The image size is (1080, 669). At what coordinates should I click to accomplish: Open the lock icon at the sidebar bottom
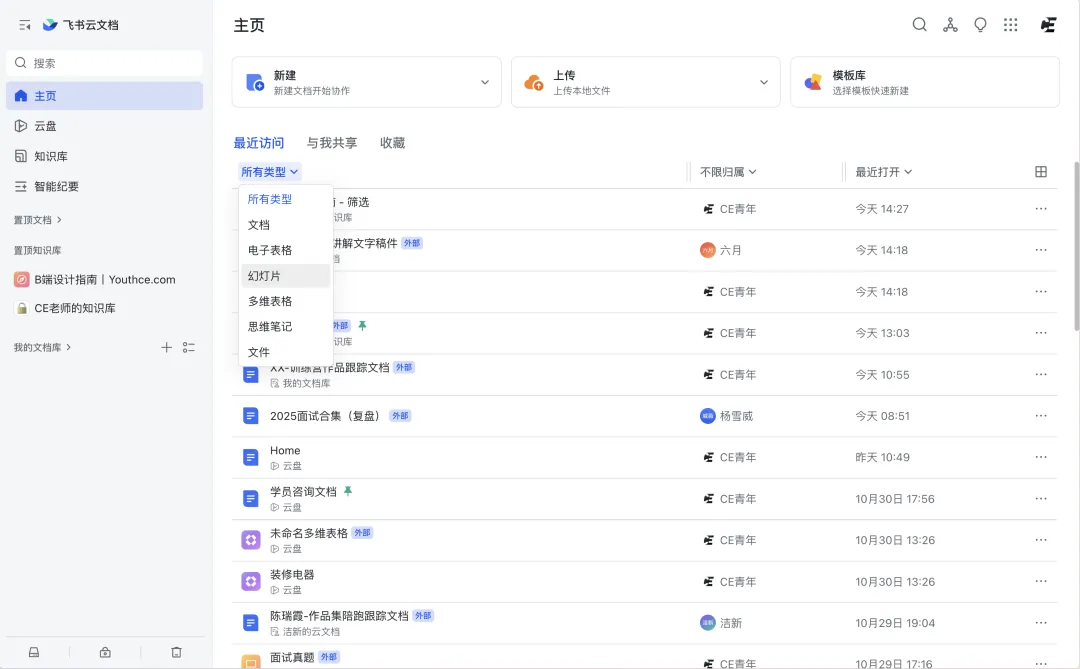104,651
